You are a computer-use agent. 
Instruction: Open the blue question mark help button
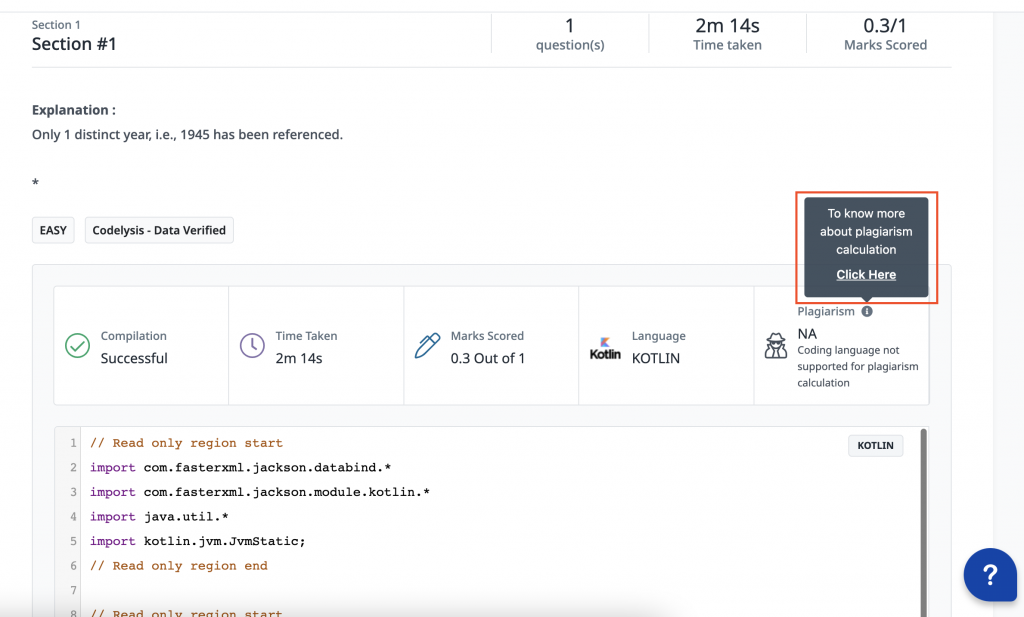990,575
